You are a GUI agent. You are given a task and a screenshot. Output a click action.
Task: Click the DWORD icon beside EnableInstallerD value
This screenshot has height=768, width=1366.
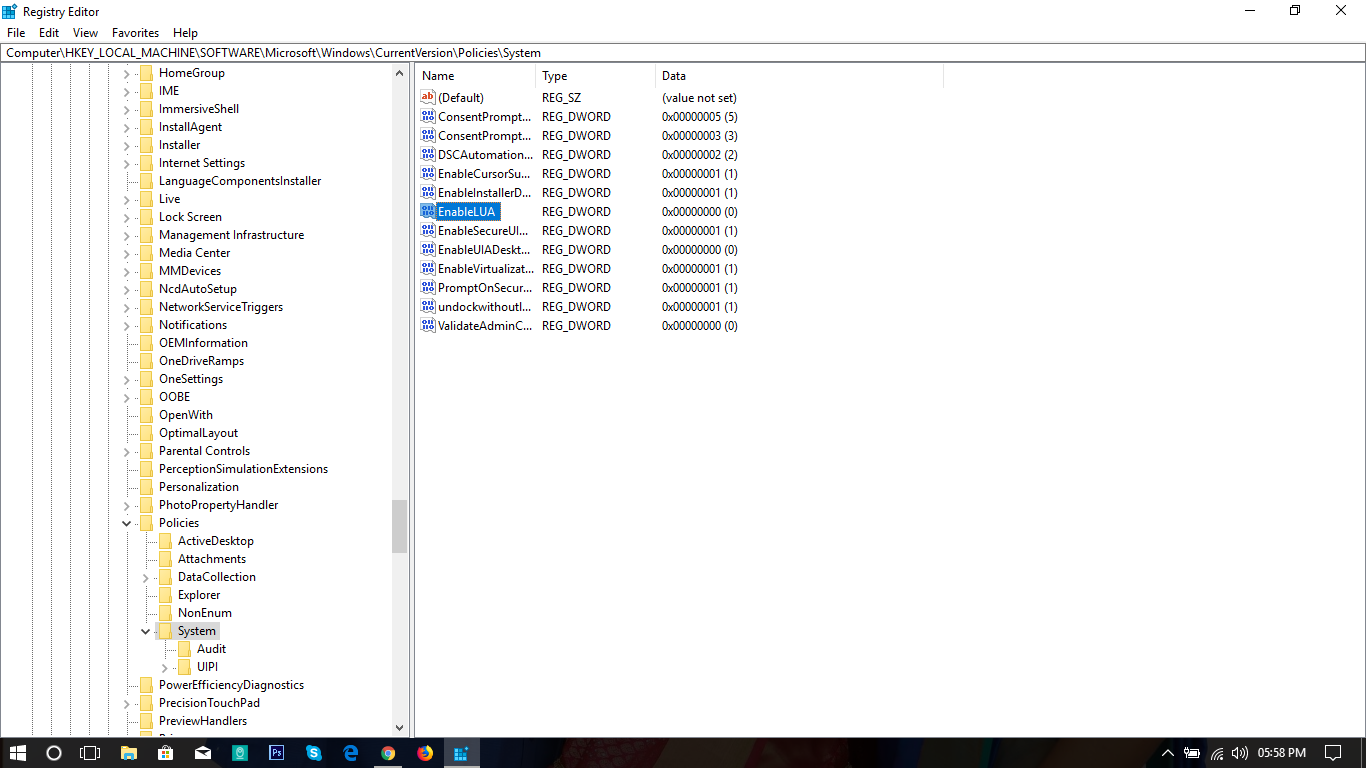[x=428, y=193]
